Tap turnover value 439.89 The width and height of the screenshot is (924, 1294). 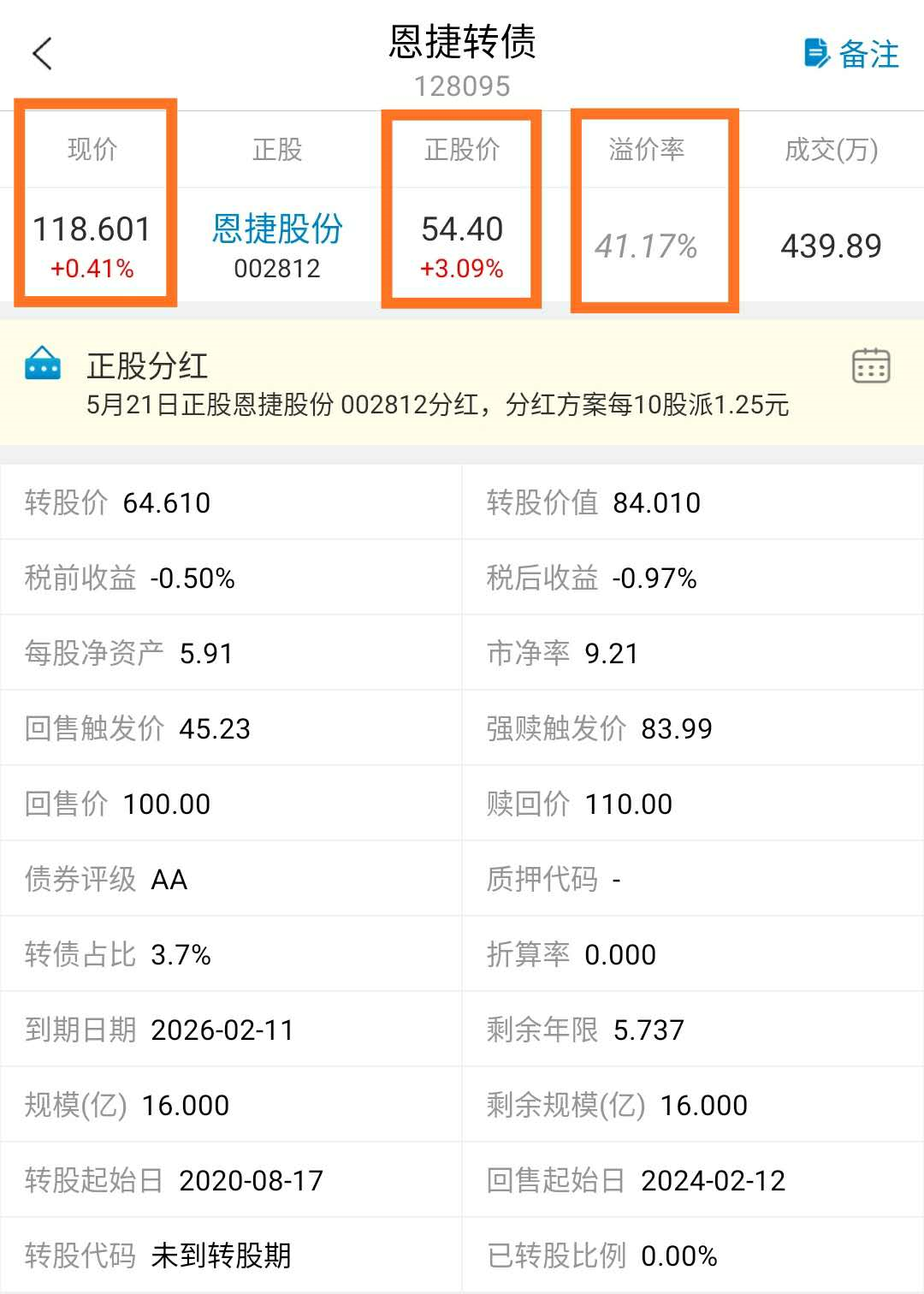(832, 246)
